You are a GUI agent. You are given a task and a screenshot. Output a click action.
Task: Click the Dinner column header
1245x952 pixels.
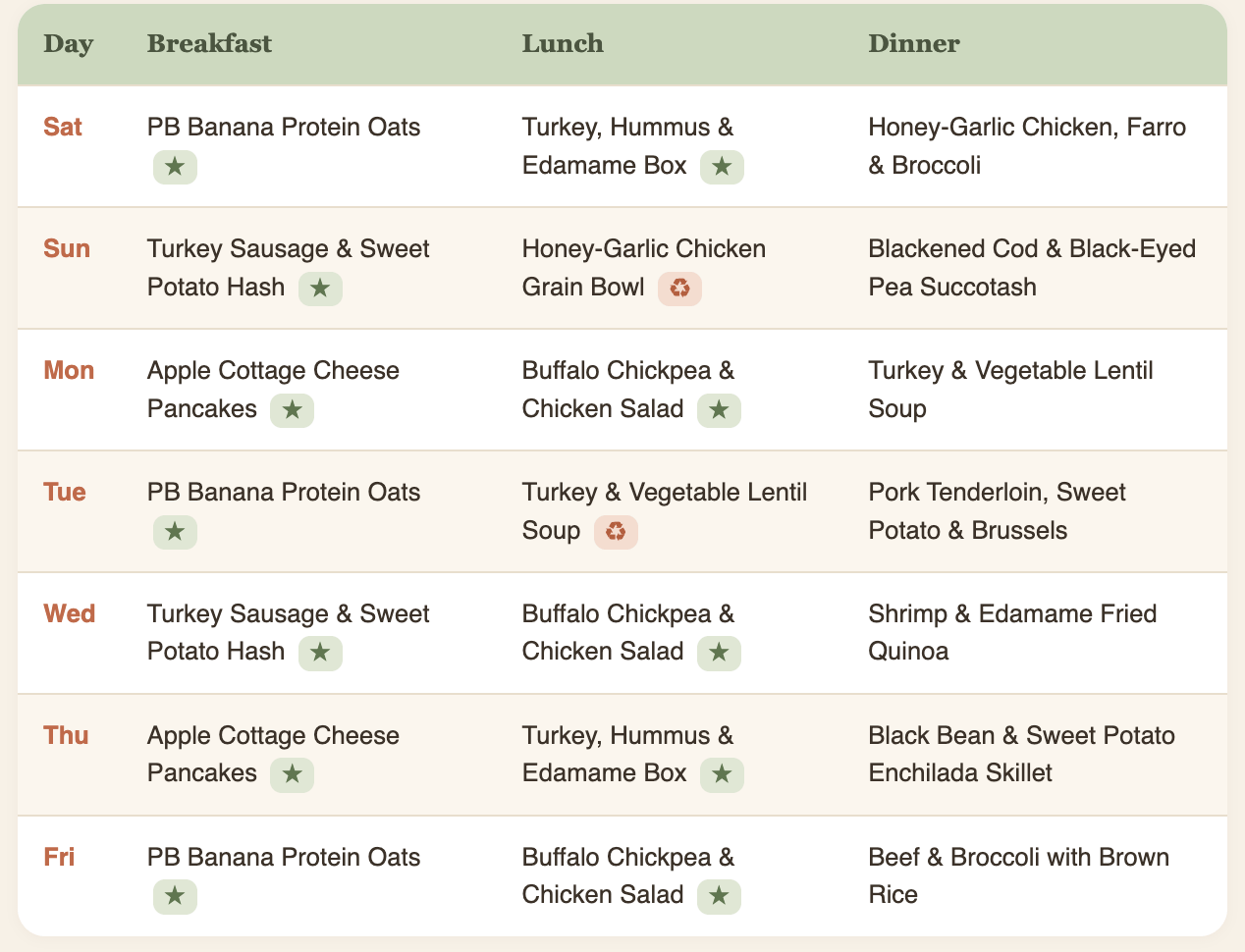[914, 43]
